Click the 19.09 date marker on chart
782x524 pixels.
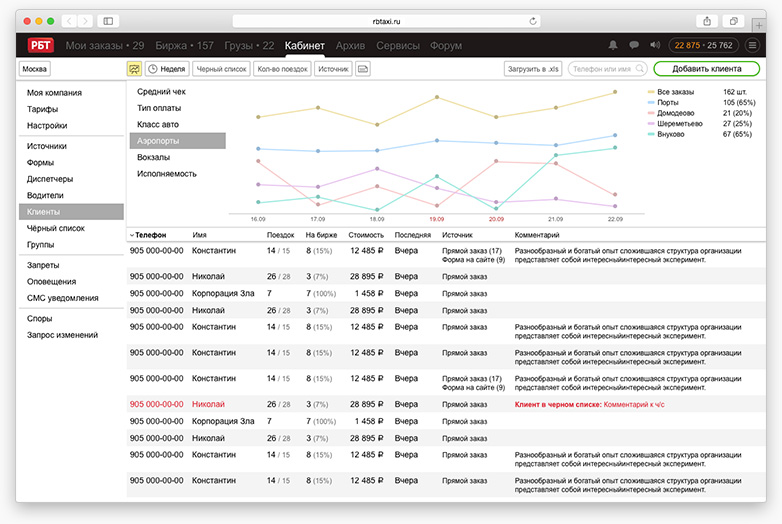[x=436, y=219]
